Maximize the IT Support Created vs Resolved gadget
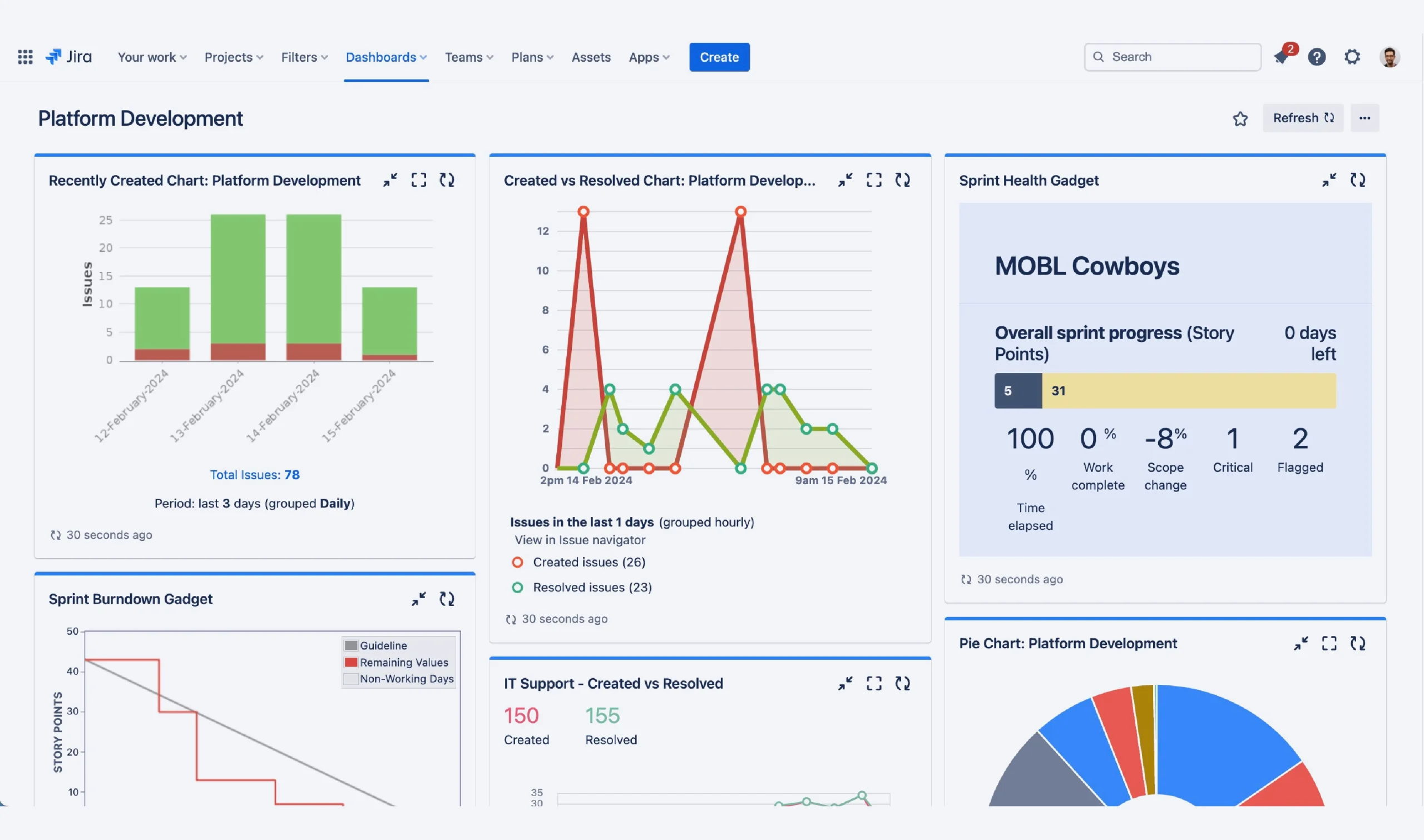The height and width of the screenshot is (840, 1424). tap(874, 683)
